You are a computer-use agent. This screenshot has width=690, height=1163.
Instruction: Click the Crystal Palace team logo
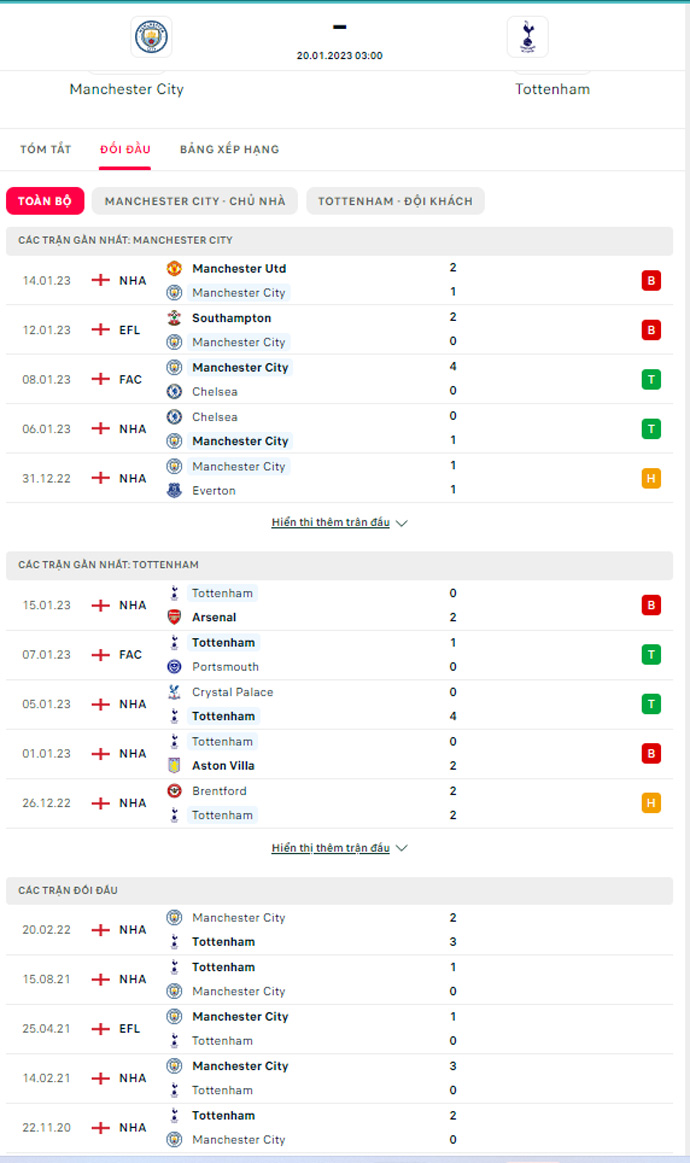pos(174,692)
